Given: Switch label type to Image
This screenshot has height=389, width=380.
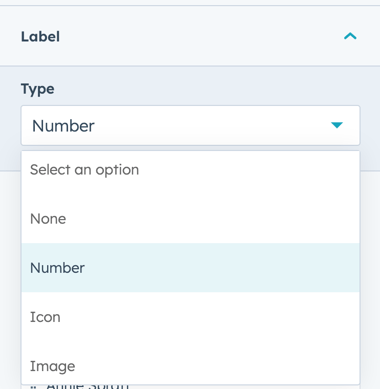Looking at the screenshot, I should (190, 366).
